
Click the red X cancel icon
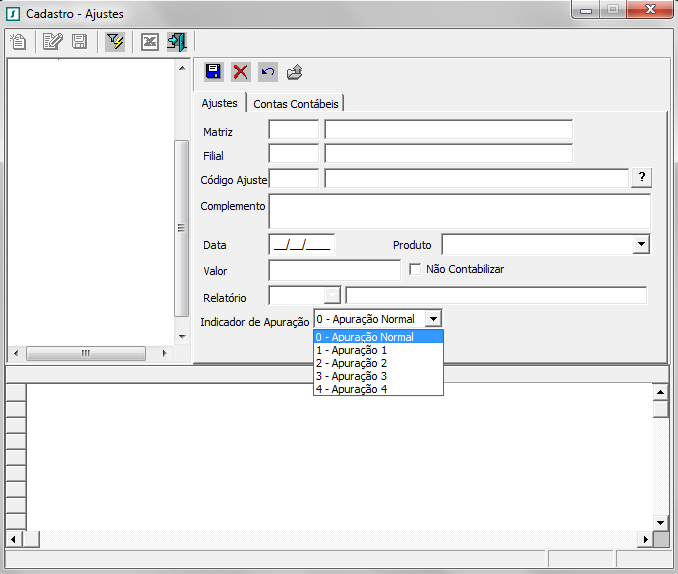point(240,72)
